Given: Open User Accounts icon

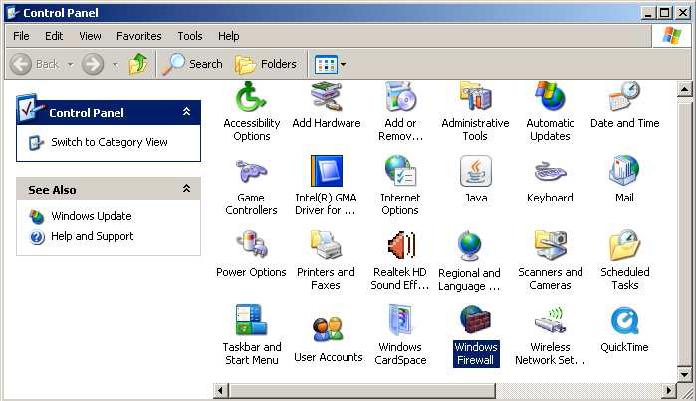Looking at the screenshot, I should (x=328, y=330).
